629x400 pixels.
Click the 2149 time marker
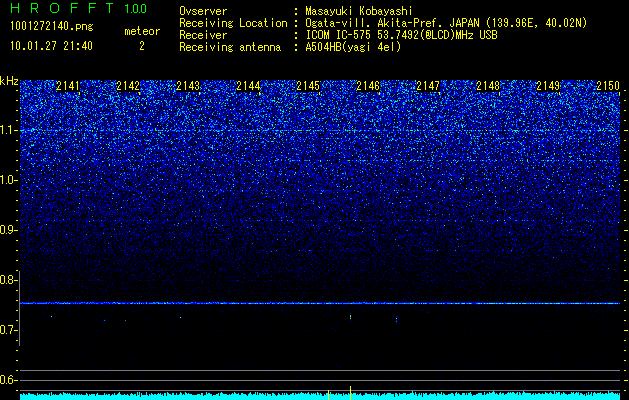coord(548,86)
